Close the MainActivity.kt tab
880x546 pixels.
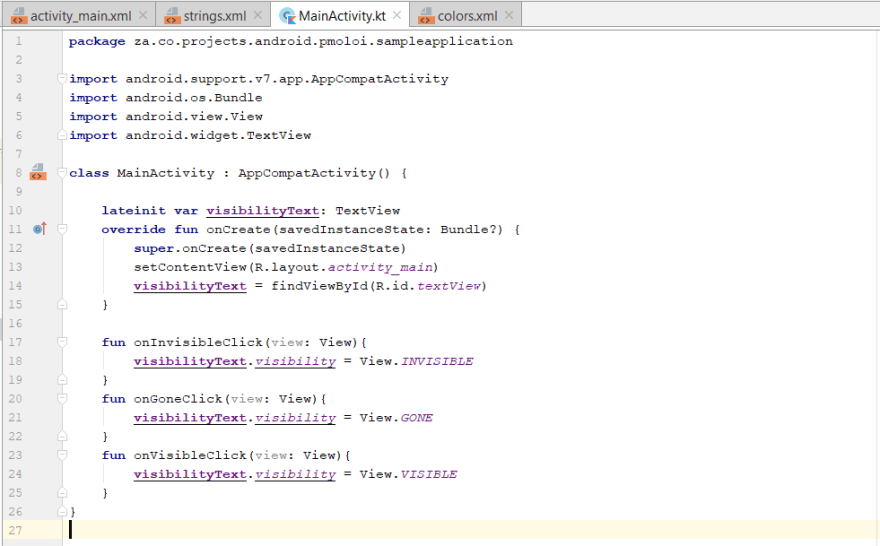coord(397,15)
